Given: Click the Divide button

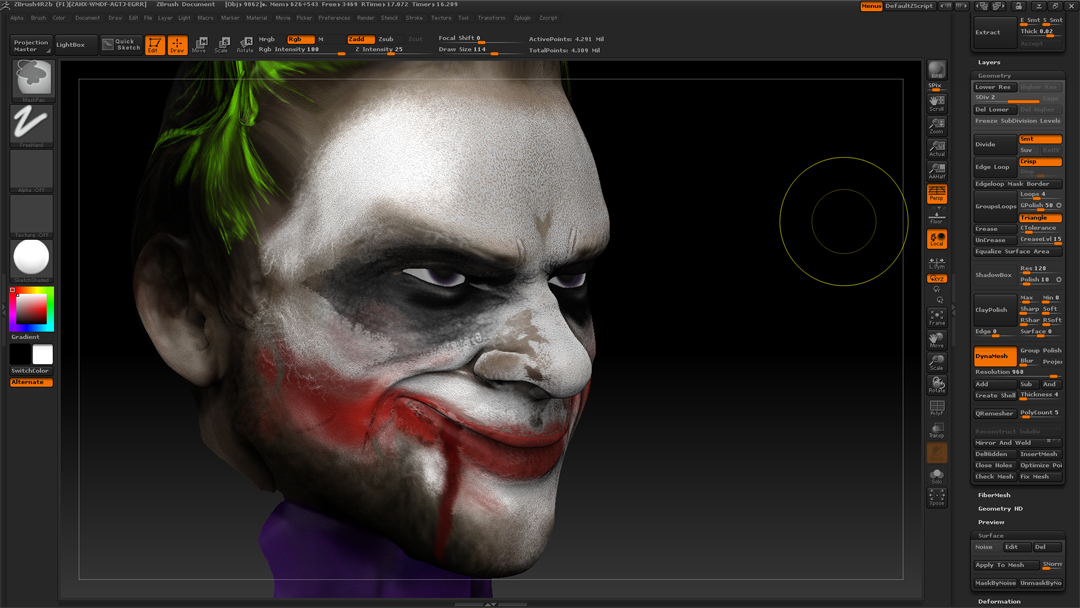Looking at the screenshot, I should pos(995,145).
